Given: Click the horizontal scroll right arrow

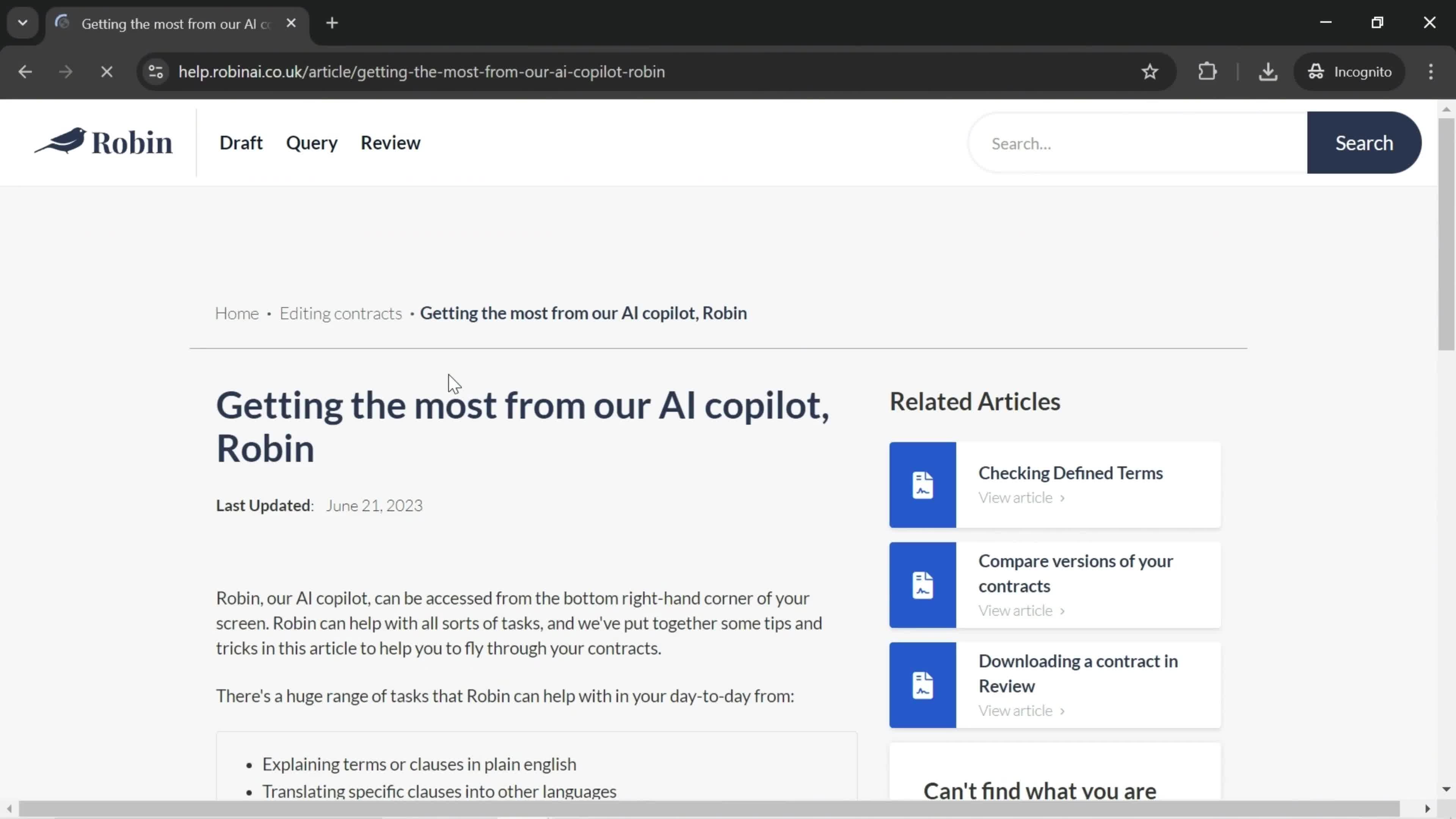Looking at the screenshot, I should tap(1427, 809).
